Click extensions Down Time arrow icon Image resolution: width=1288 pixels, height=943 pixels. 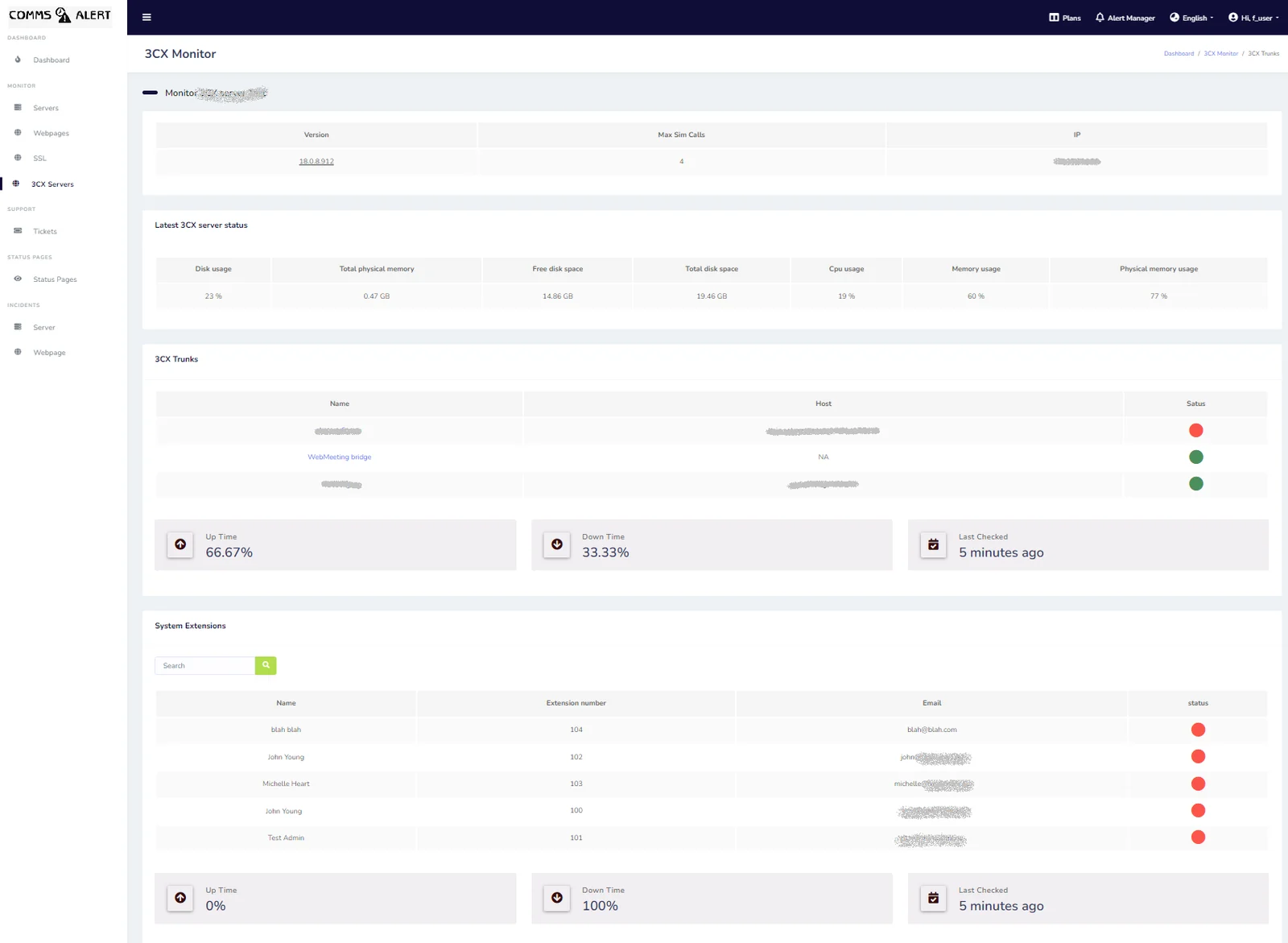[x=557, y=899]
